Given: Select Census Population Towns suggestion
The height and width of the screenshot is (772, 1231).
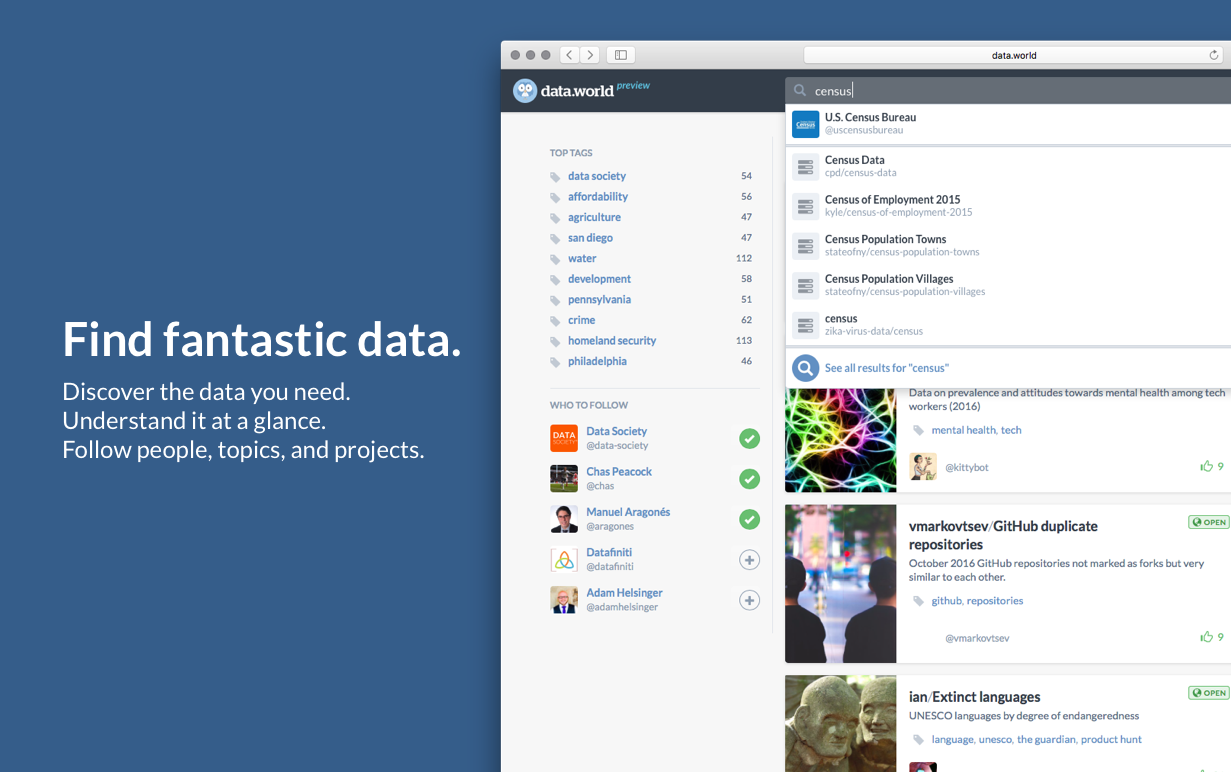Looking at the screenshot, I should pyautogui.click(x=1008, y=246).
